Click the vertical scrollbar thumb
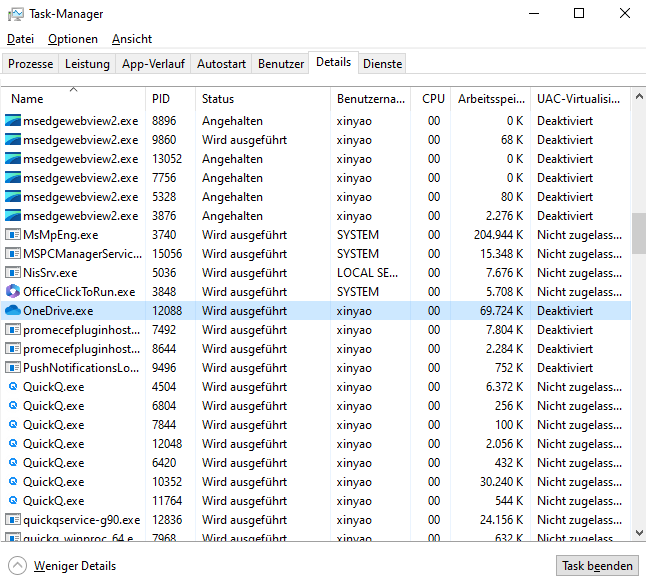Image resolution: width=646 pixels, height=588 pixels. tap(638, 233)
